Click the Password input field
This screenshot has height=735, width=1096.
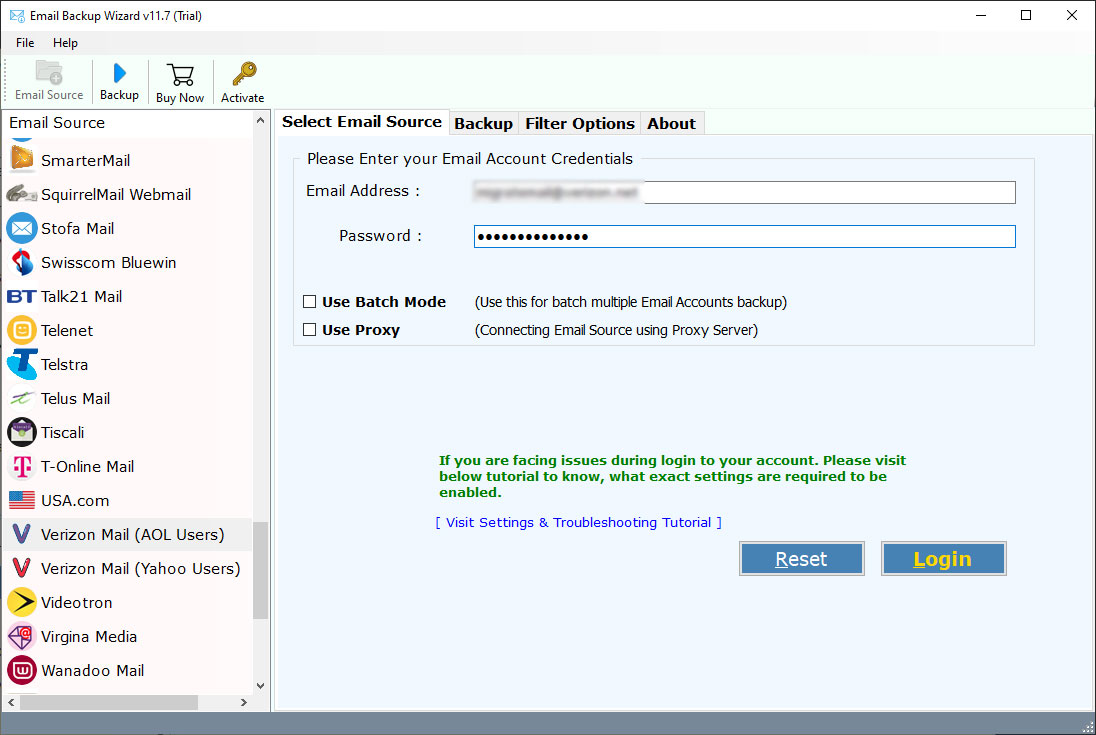(744, 236)
